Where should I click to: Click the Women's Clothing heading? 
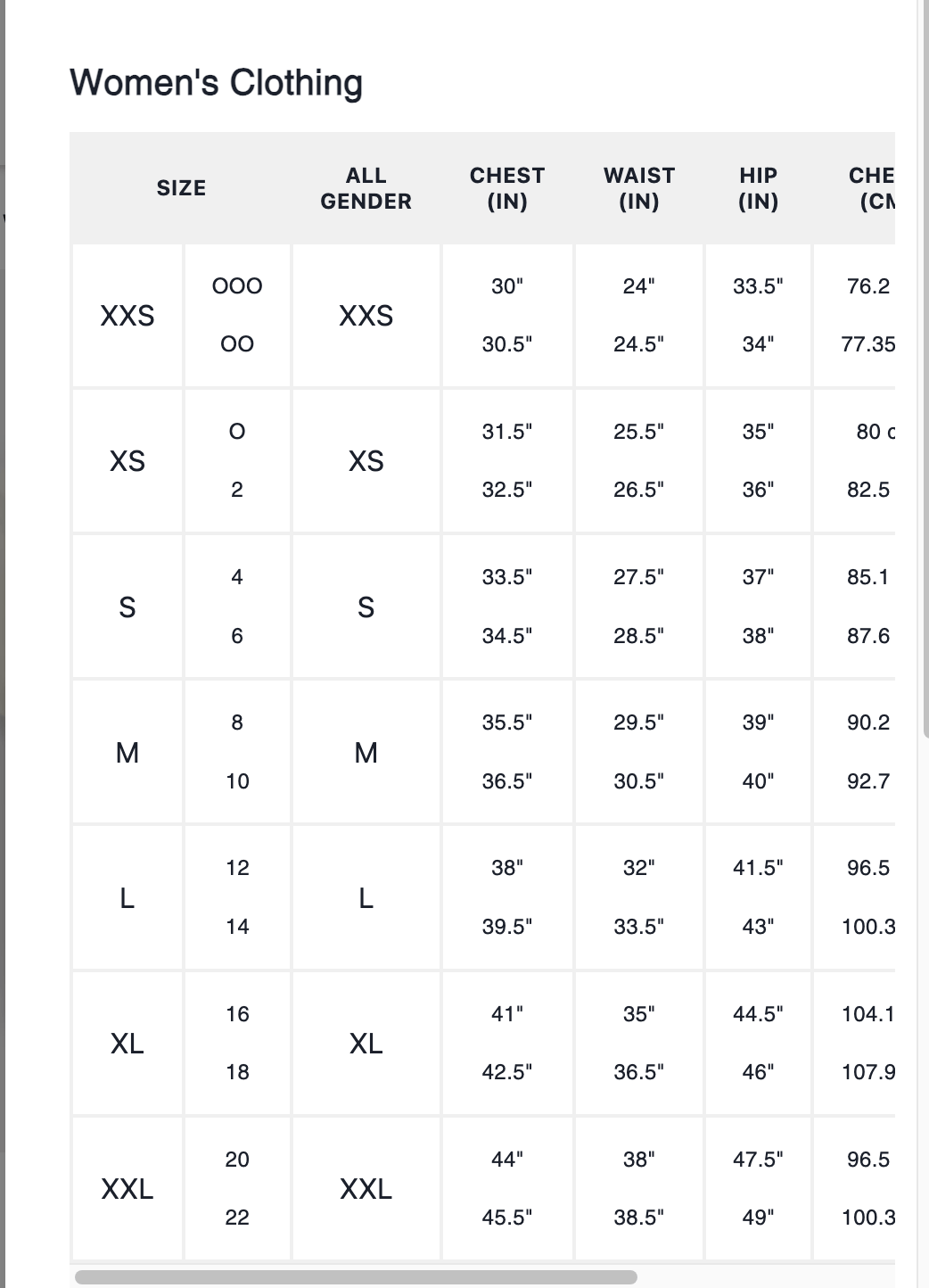217,83
